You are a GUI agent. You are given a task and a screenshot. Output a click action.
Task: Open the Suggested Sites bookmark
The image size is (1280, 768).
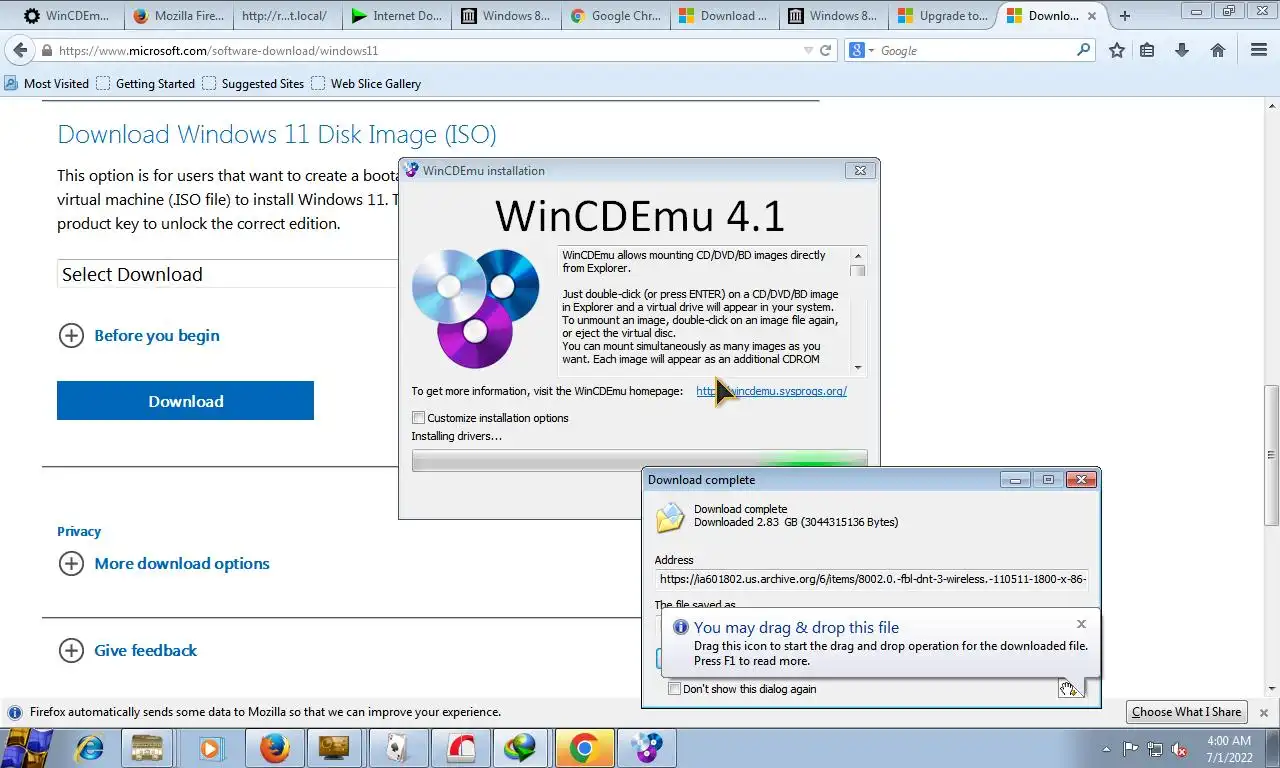coord(253,83)
